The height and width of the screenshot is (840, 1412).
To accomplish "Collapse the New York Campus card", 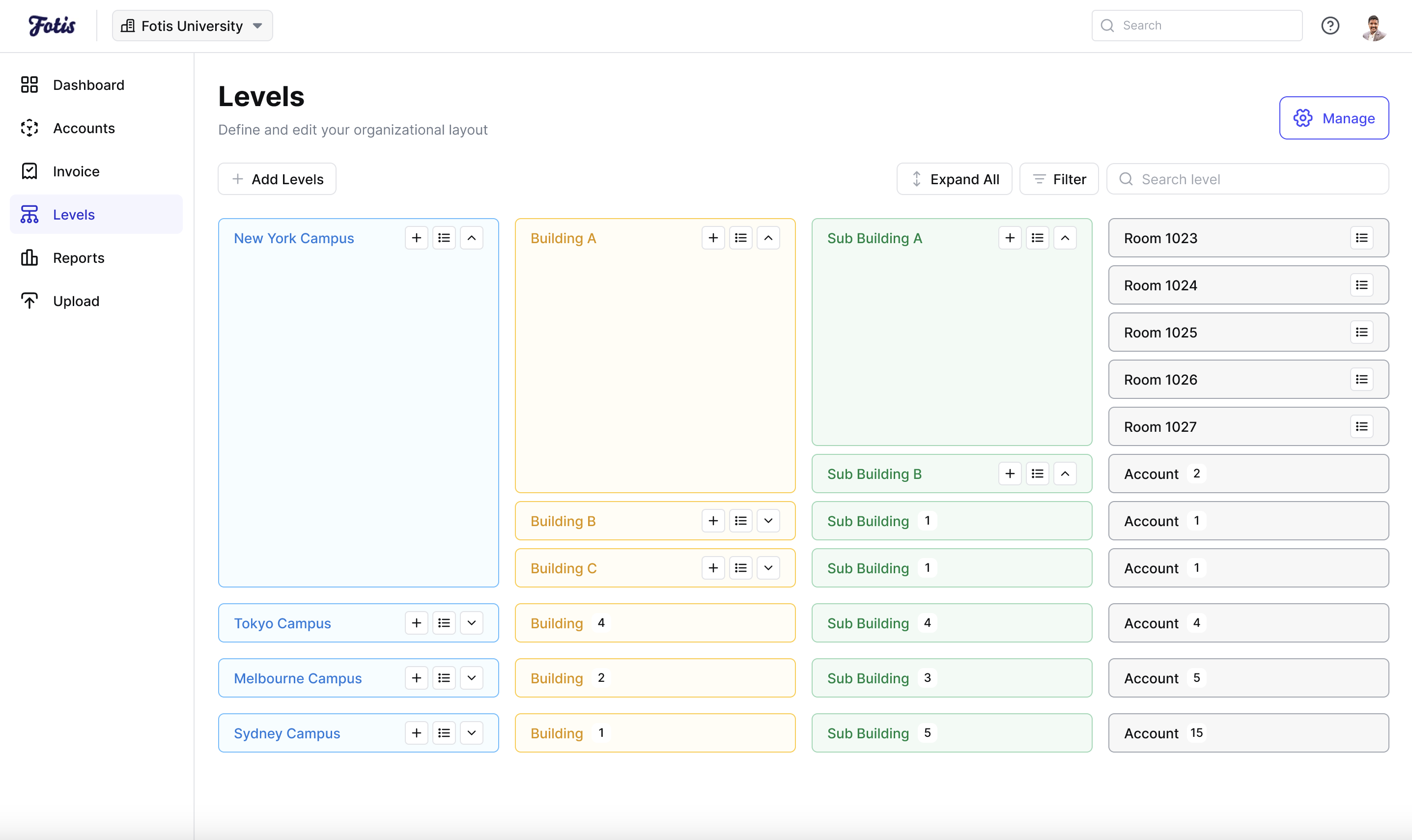I will [x=472, y=238].
